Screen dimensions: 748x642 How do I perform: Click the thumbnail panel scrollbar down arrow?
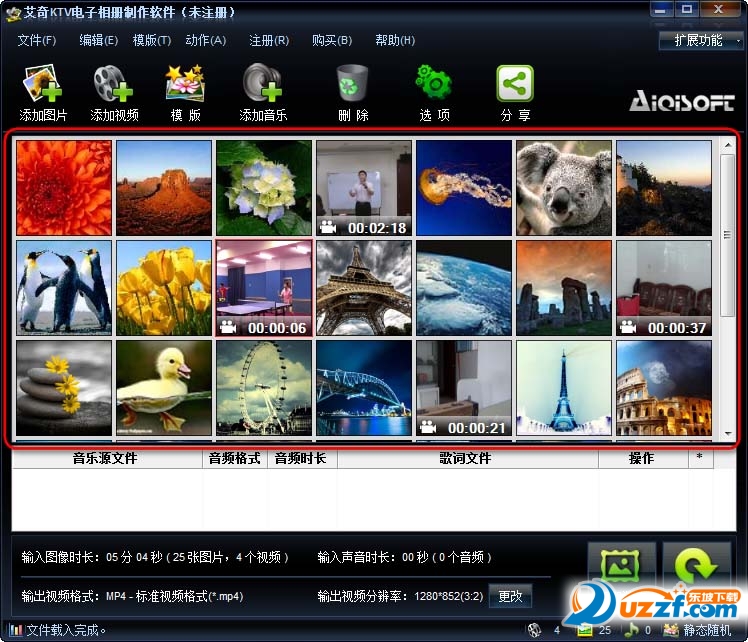coord(727,433)
